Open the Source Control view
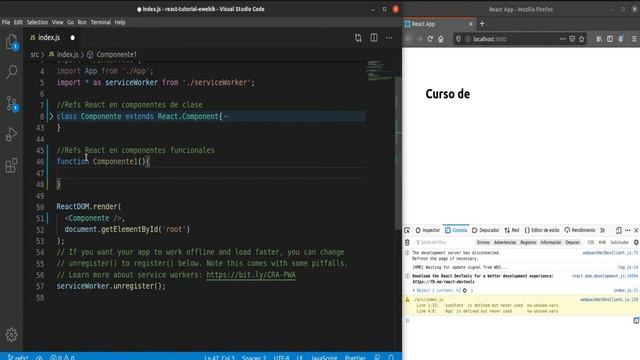The height and width of the screenshot is (360, 640). [11, 103]
